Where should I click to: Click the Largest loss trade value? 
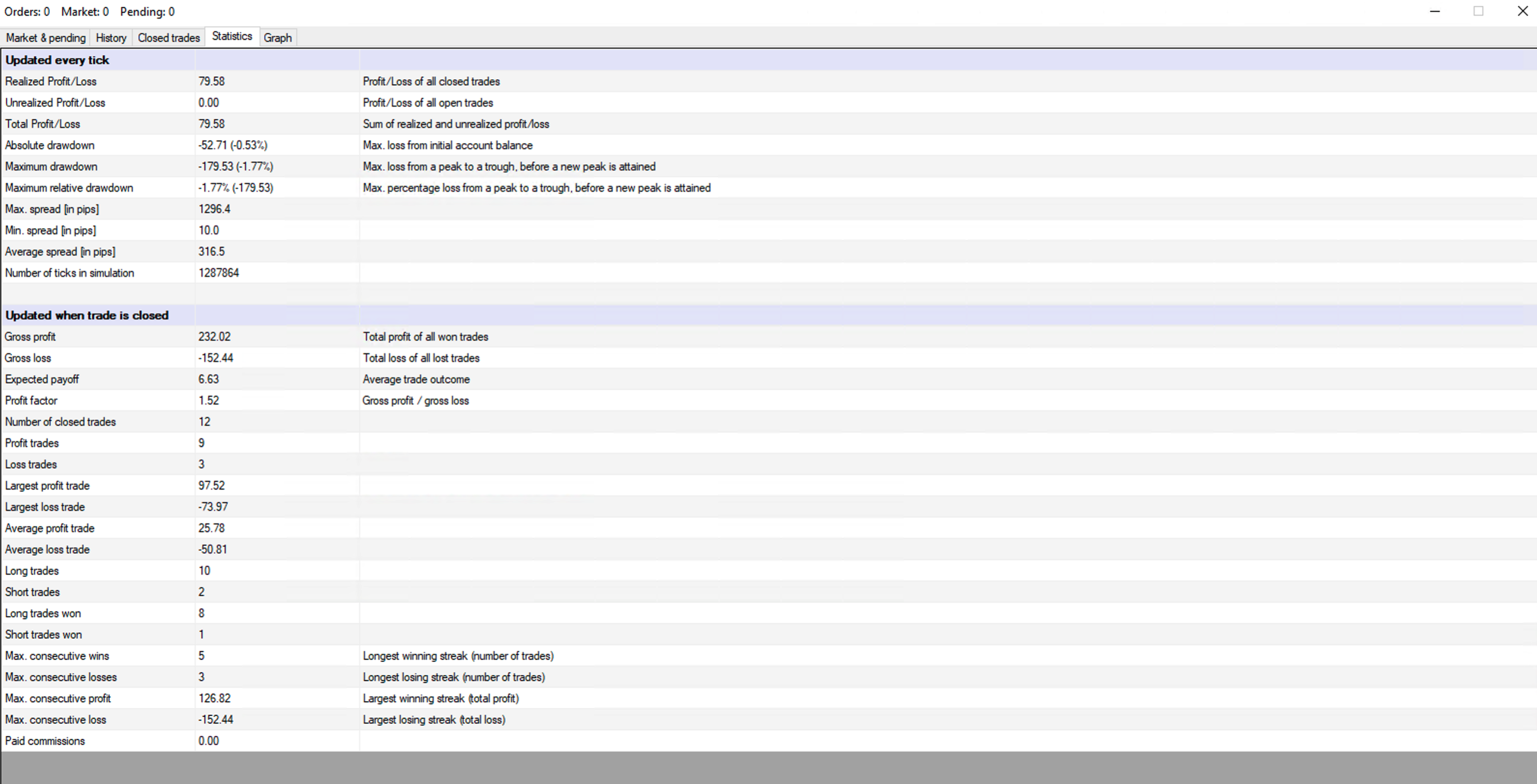[x=213, y=507]
